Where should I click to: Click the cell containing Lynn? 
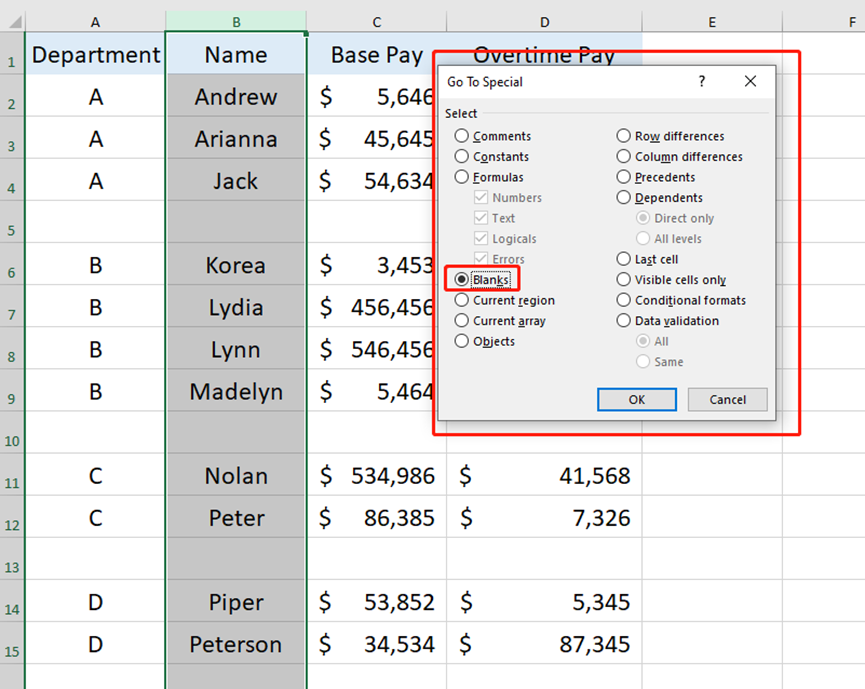pyautogui.click(x=236, y=349)
